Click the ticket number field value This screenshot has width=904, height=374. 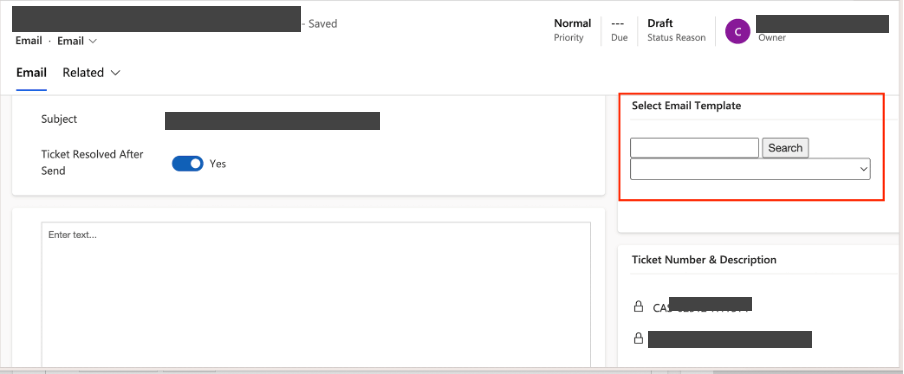click(x=702, y=307)
